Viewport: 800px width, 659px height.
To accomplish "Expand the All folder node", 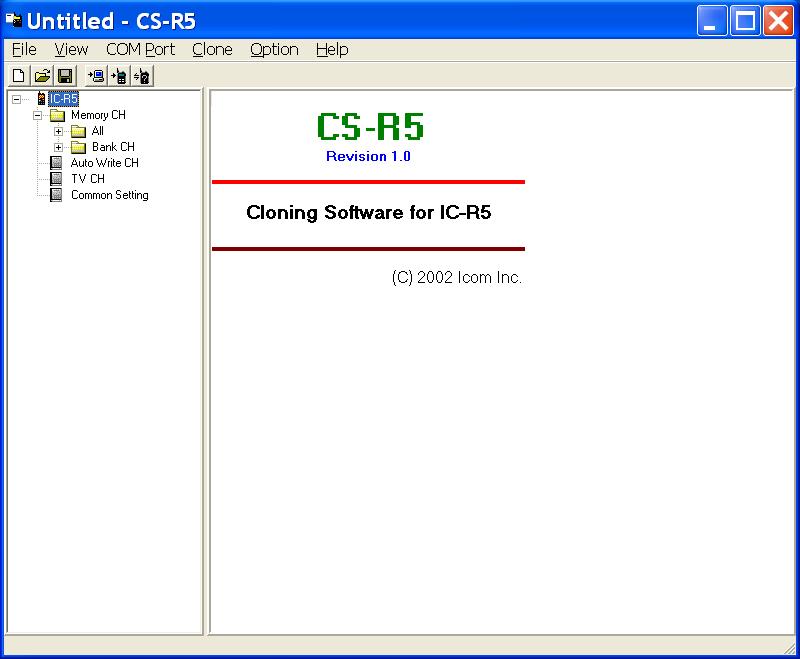I will coord(58,132).
